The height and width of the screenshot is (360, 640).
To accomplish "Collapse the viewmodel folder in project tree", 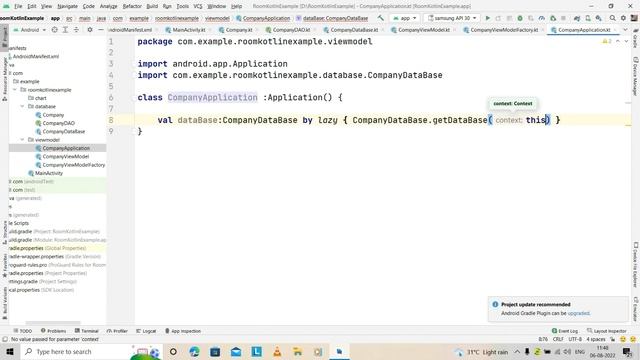I will click(x=22, y=140).
